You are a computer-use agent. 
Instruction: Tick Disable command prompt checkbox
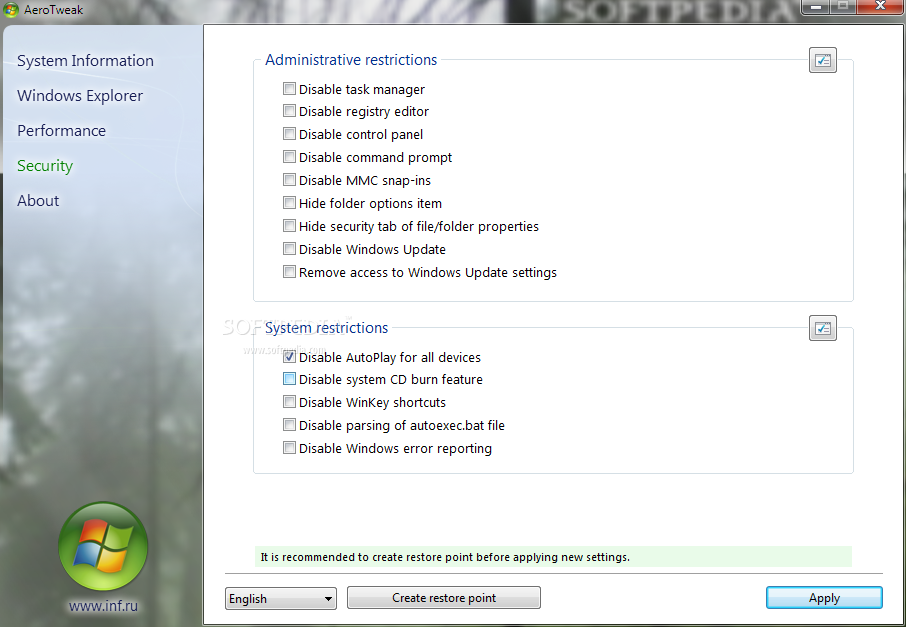[289, 157]
